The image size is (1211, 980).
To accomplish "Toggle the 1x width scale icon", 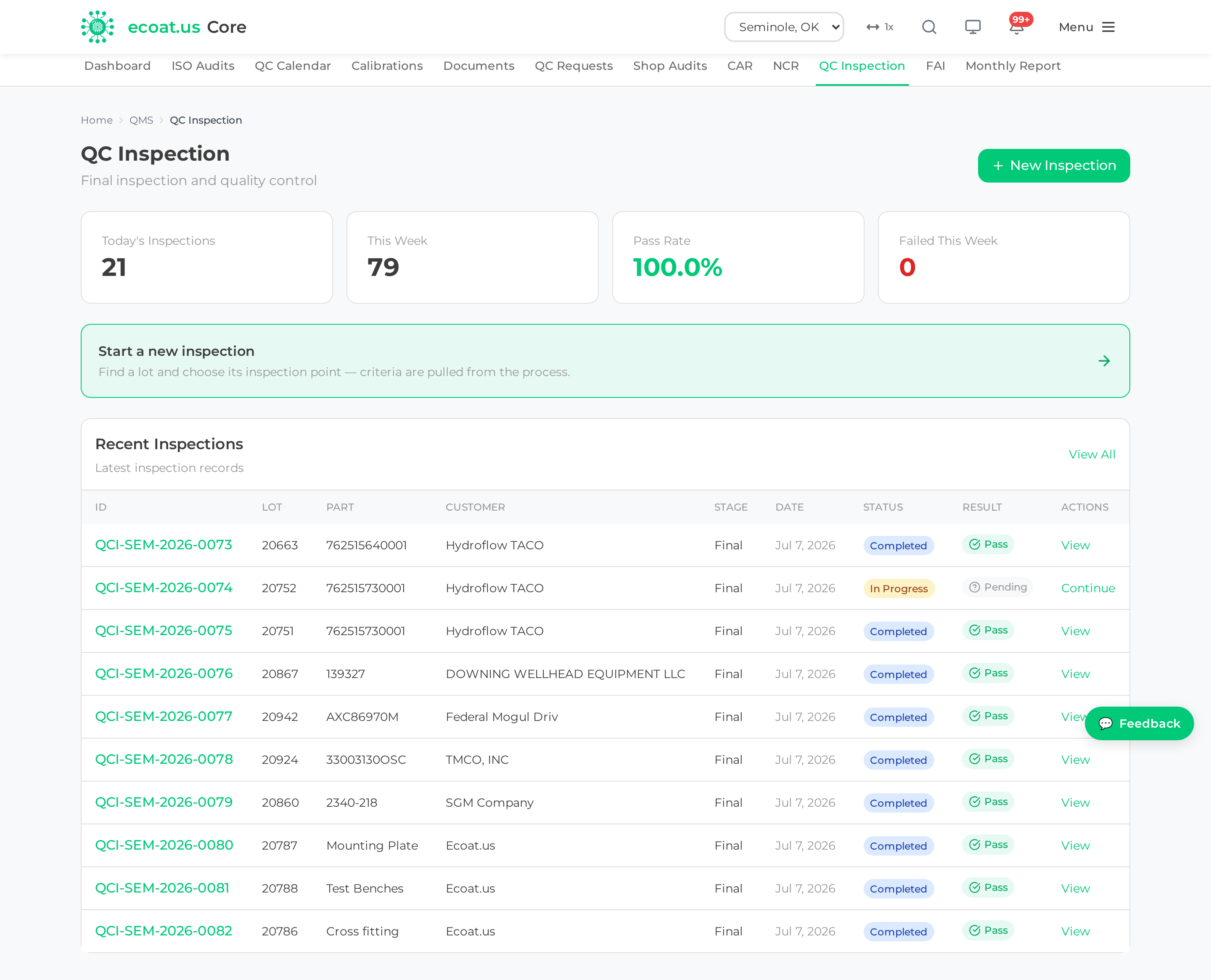I will (880, 27).
